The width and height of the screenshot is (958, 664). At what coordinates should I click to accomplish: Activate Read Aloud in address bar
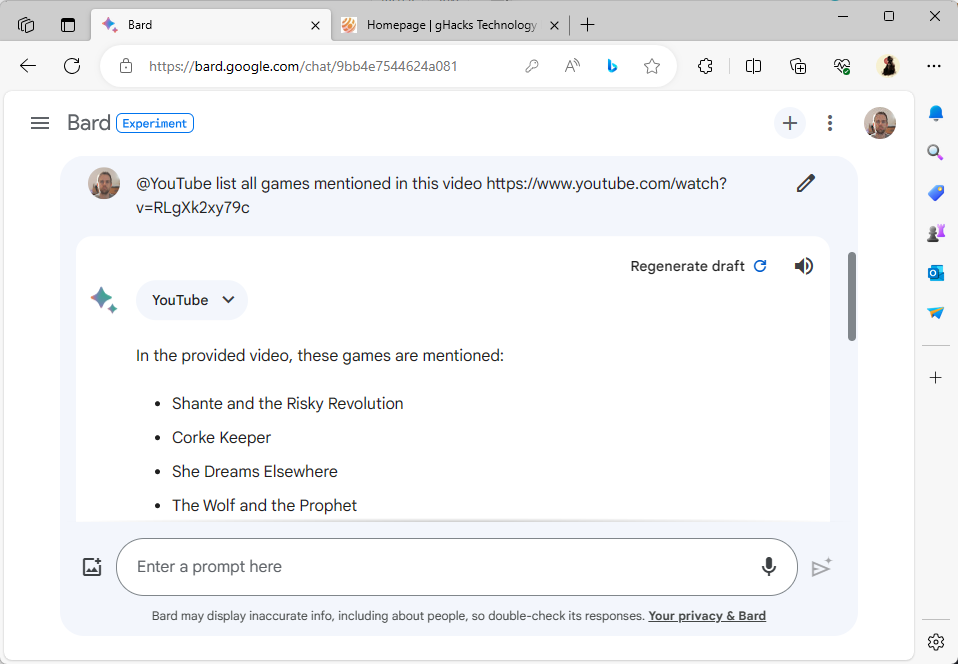pos(572,66)
